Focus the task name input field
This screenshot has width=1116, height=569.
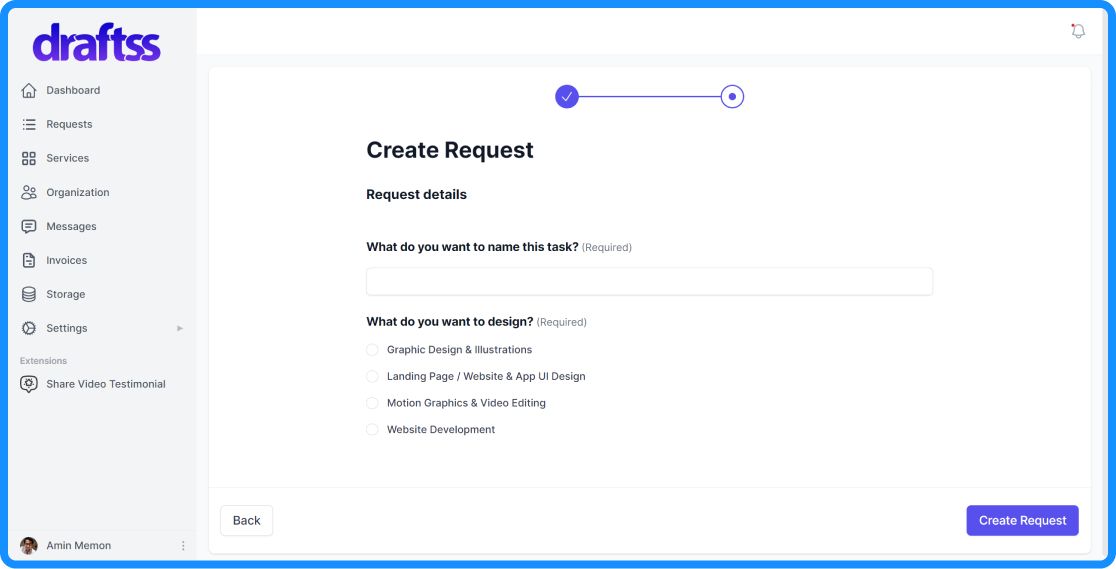point(649,281)
